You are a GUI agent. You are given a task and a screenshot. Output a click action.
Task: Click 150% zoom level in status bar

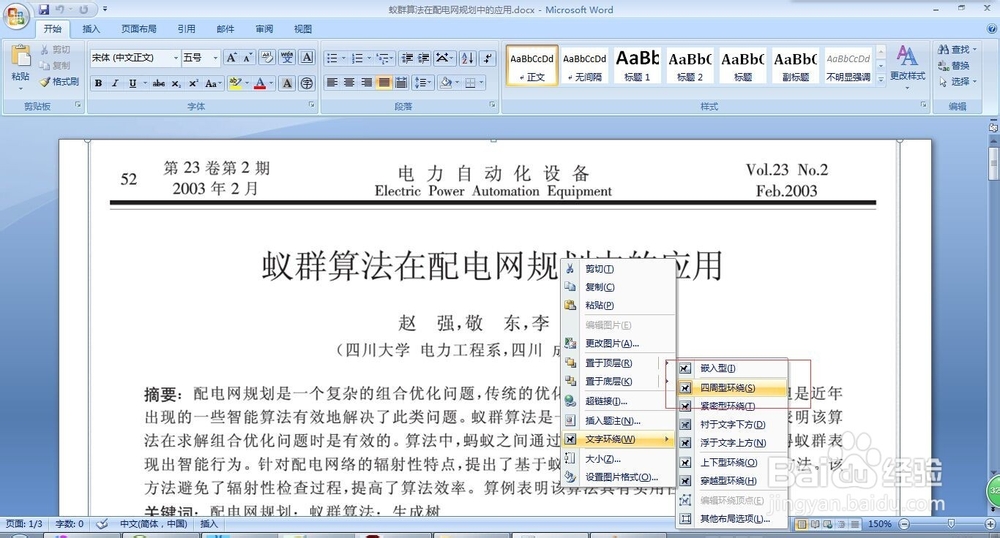click(879, 524)
